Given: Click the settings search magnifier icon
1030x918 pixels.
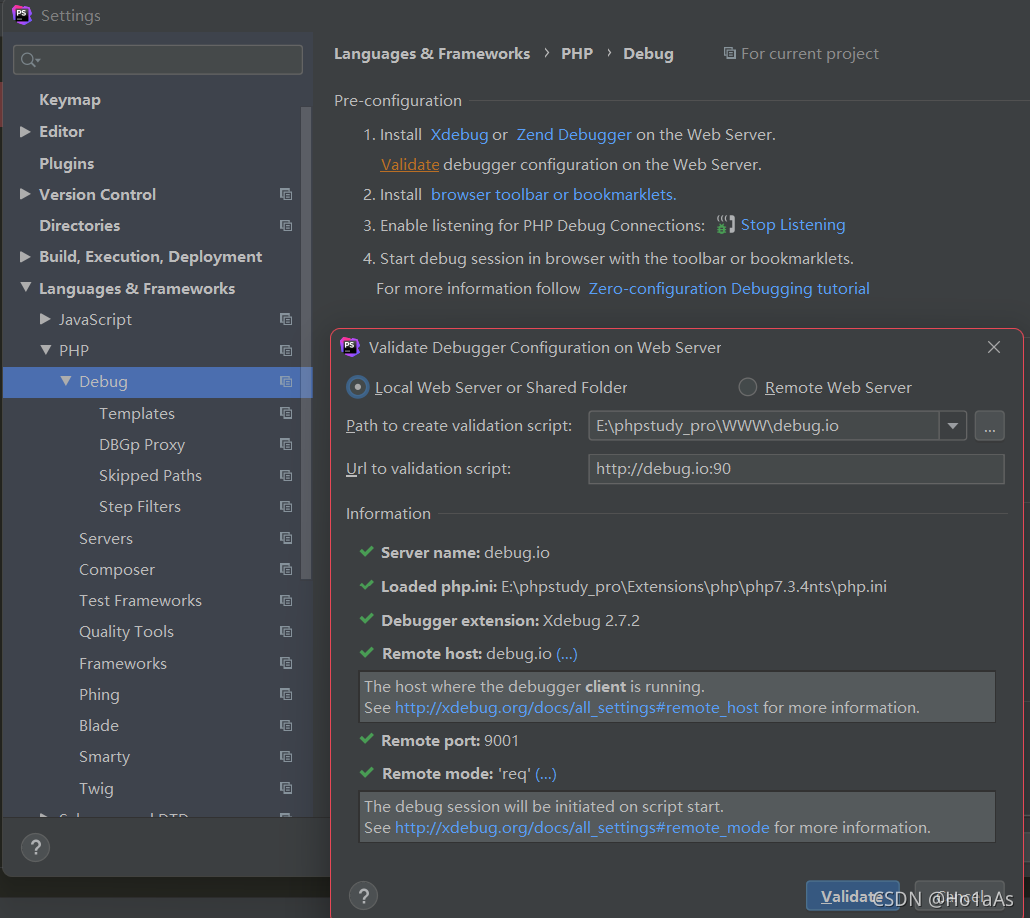Looking at the screenshot, I should [x=30, y=60].
